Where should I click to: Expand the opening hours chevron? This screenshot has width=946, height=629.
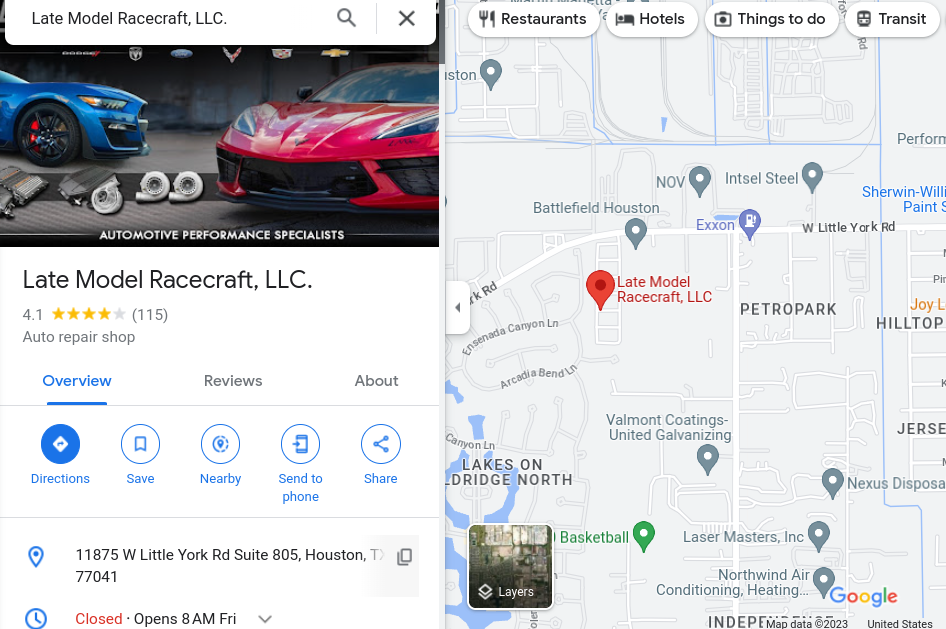pos(265,619)
